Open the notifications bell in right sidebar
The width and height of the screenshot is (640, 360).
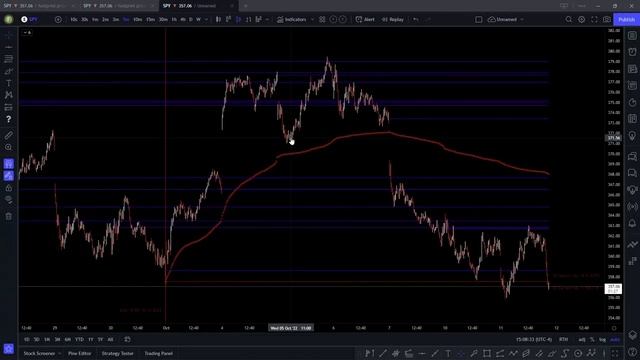click(632, 223)
